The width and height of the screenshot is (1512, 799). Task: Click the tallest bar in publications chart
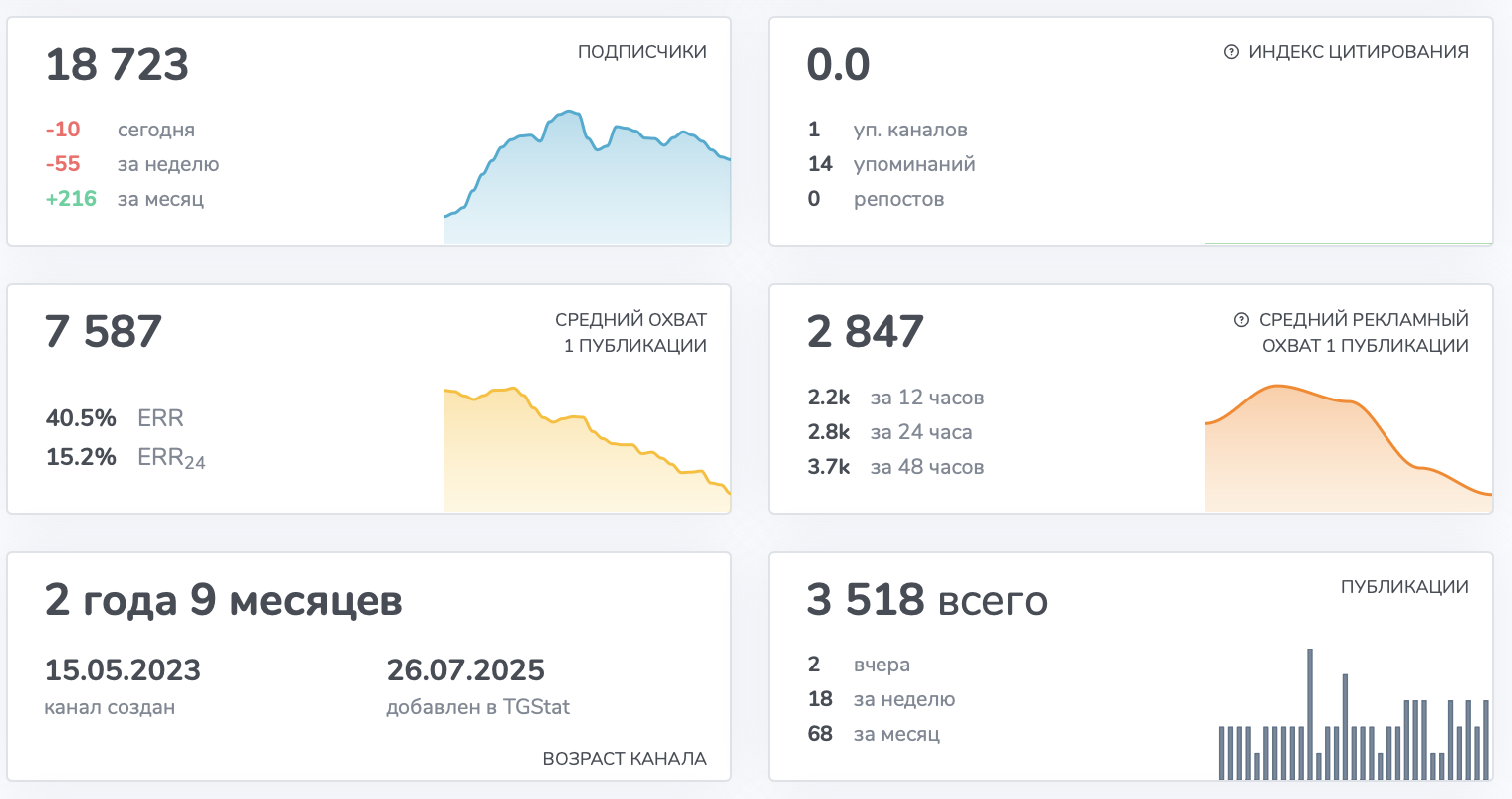[1309, 713]
